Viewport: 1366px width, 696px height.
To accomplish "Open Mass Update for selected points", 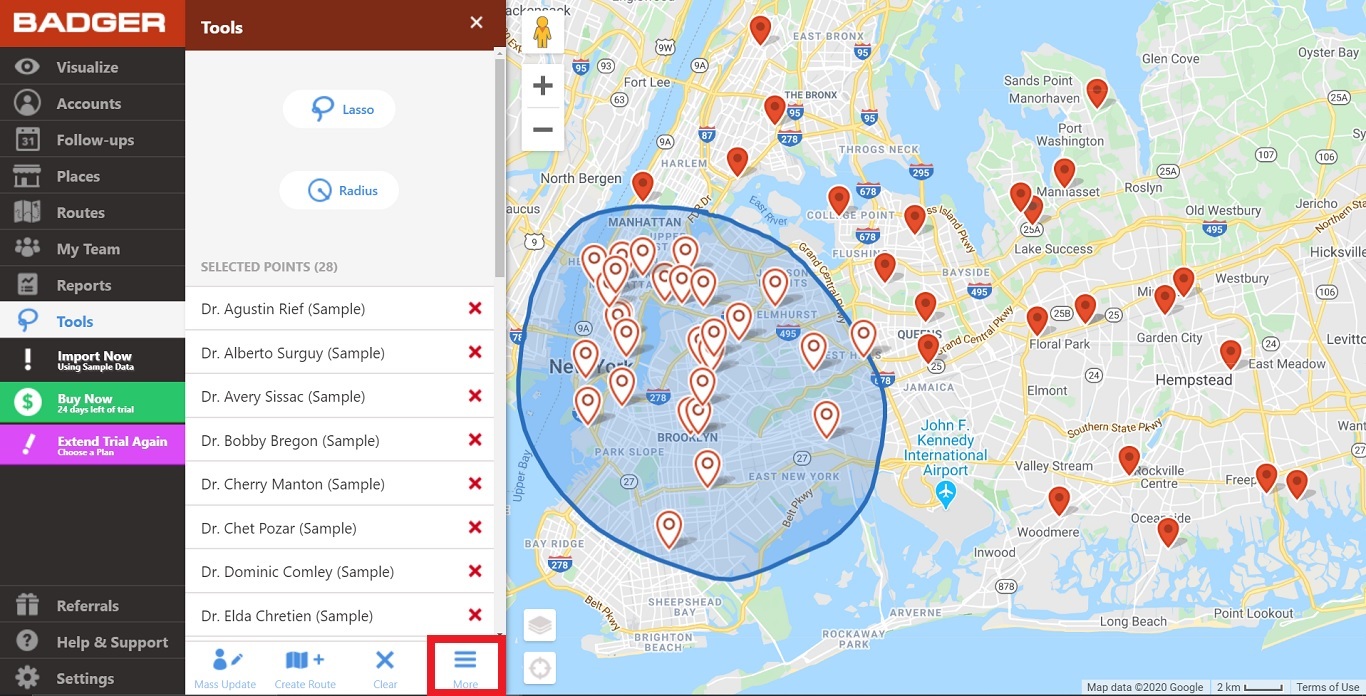I will (x=225, y=665).
